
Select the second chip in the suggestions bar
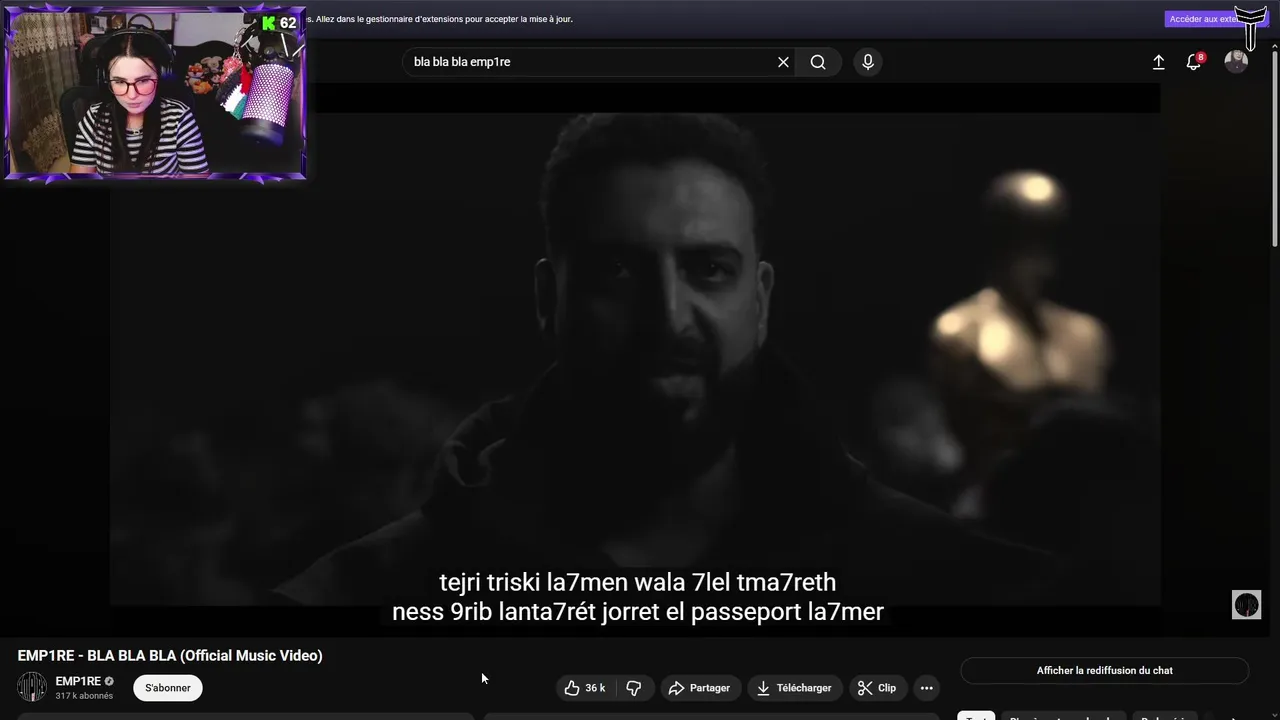1063,716
